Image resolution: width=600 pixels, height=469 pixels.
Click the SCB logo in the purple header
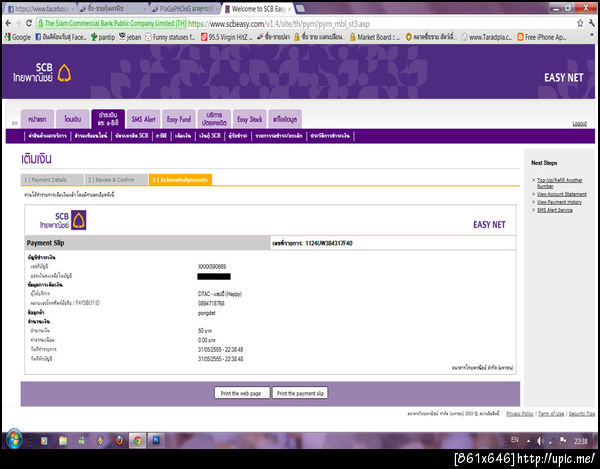pos(42,73)
